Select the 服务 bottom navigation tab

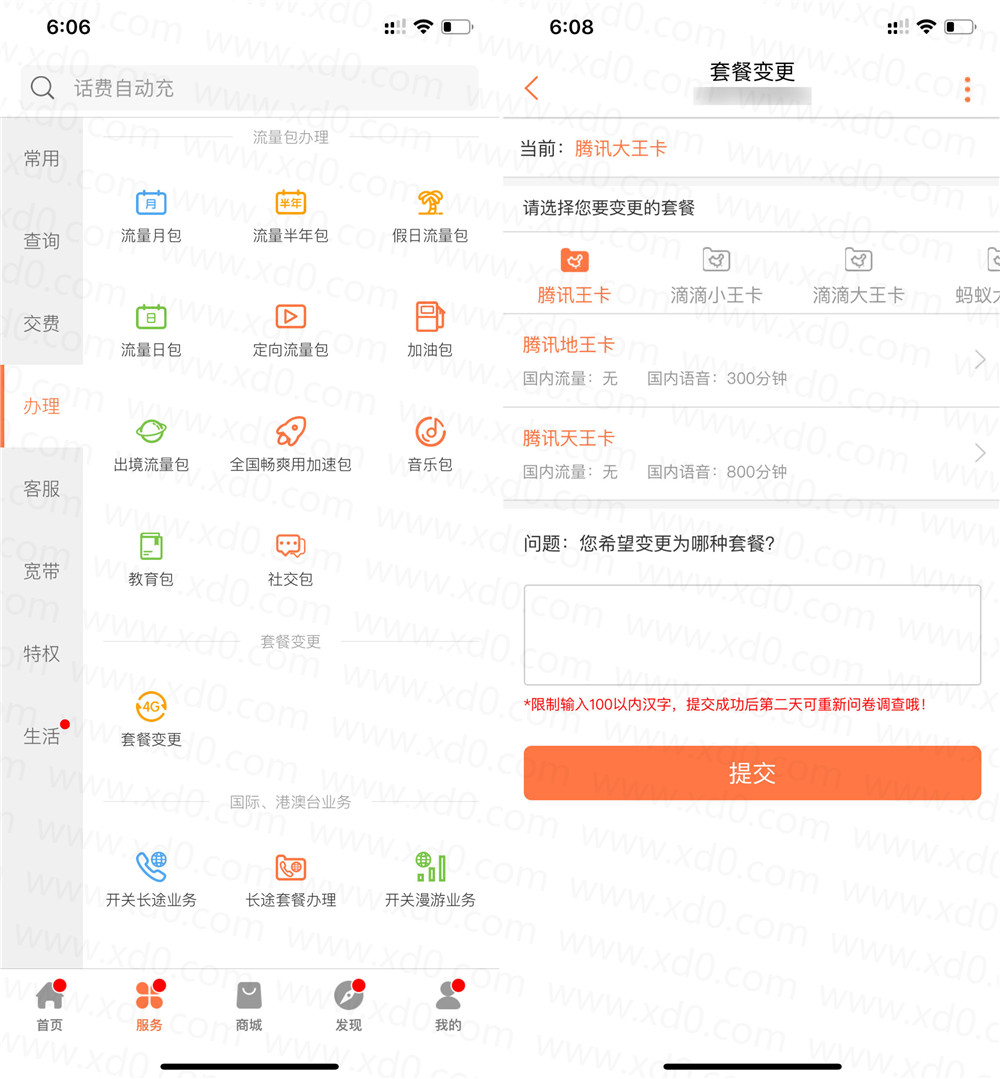point(149,1006)
